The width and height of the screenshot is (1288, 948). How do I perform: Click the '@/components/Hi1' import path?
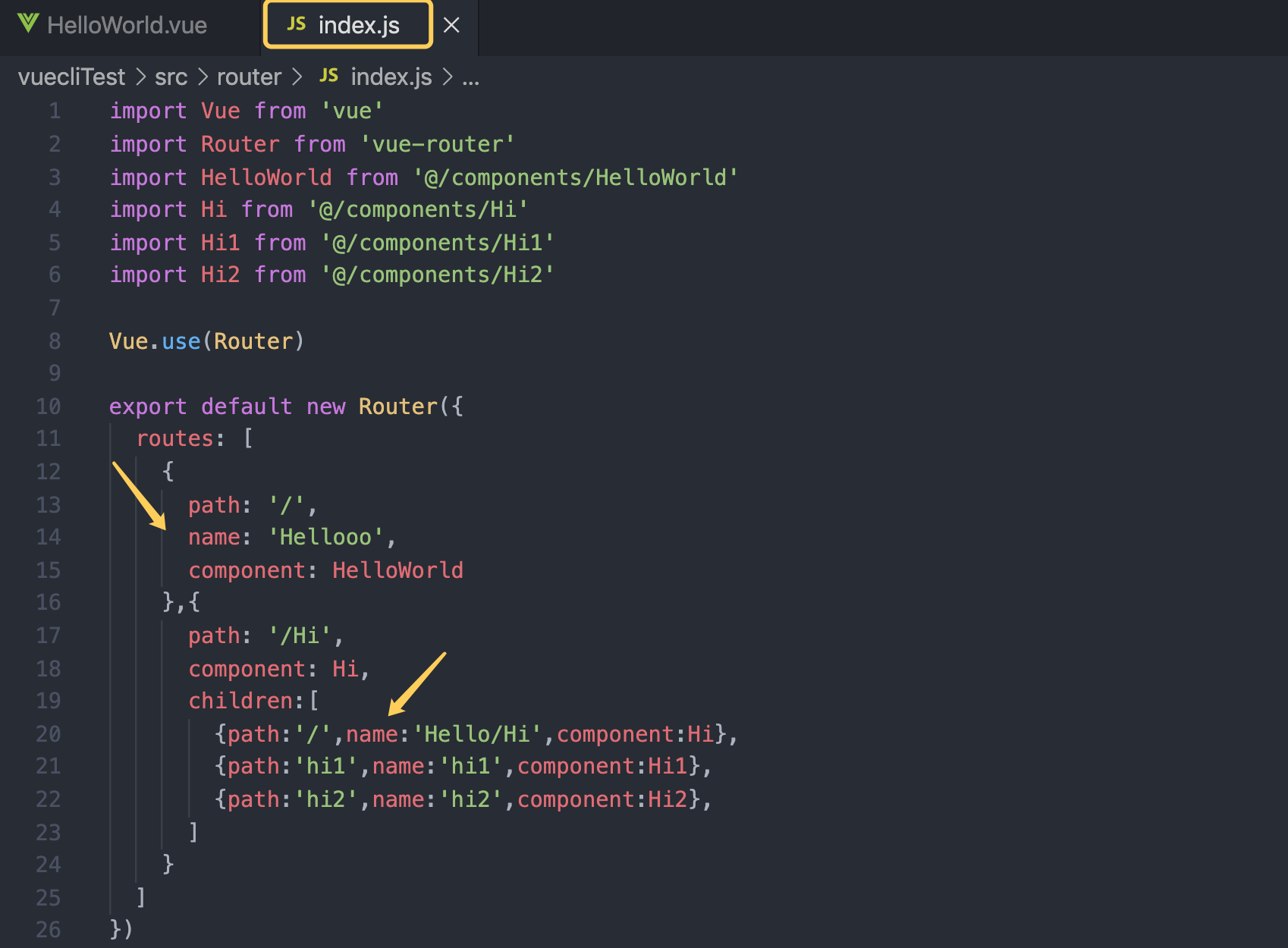click(438, 243)
